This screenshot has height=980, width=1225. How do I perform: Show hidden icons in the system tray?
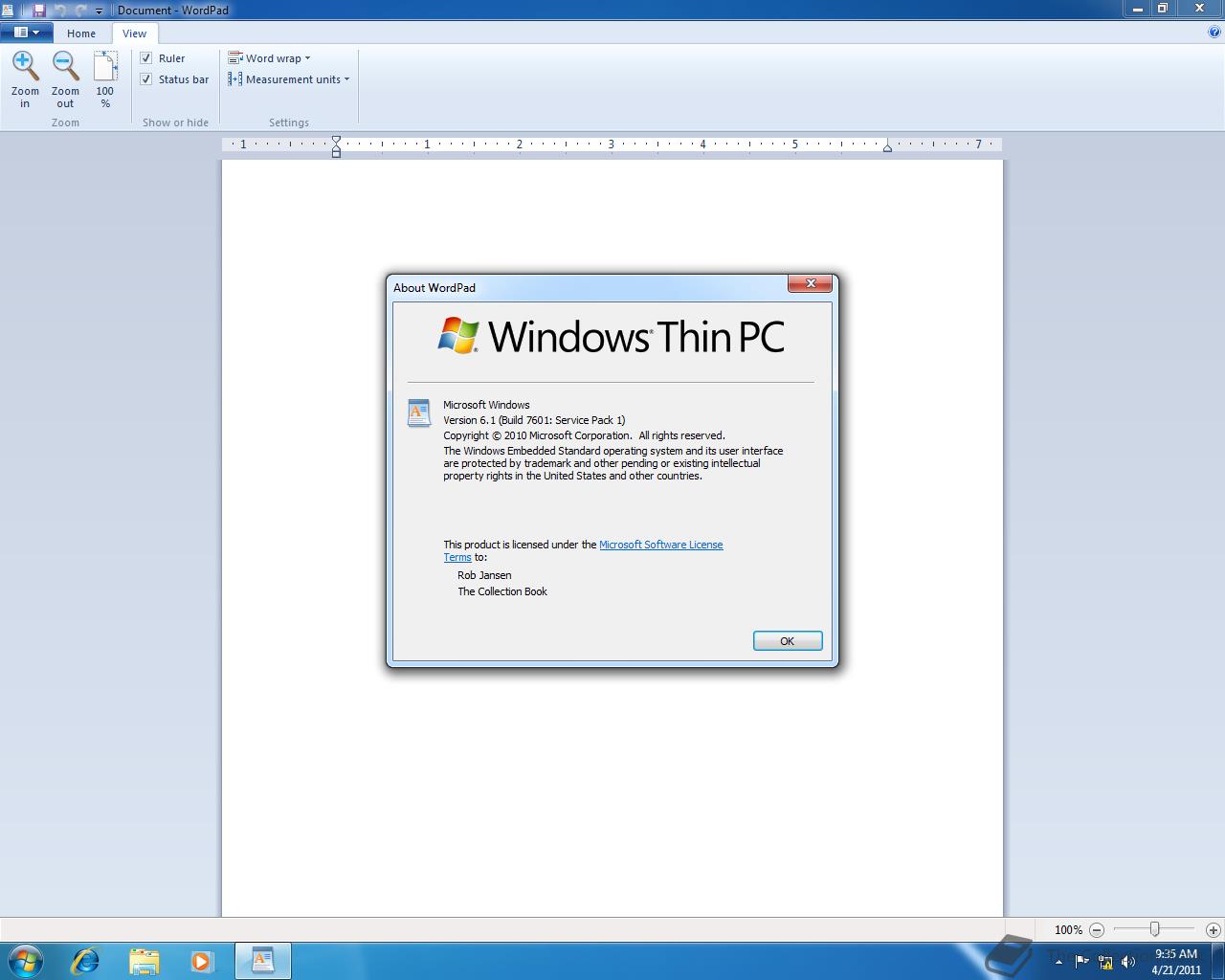pyautogui.click(x=1058, y=962)
